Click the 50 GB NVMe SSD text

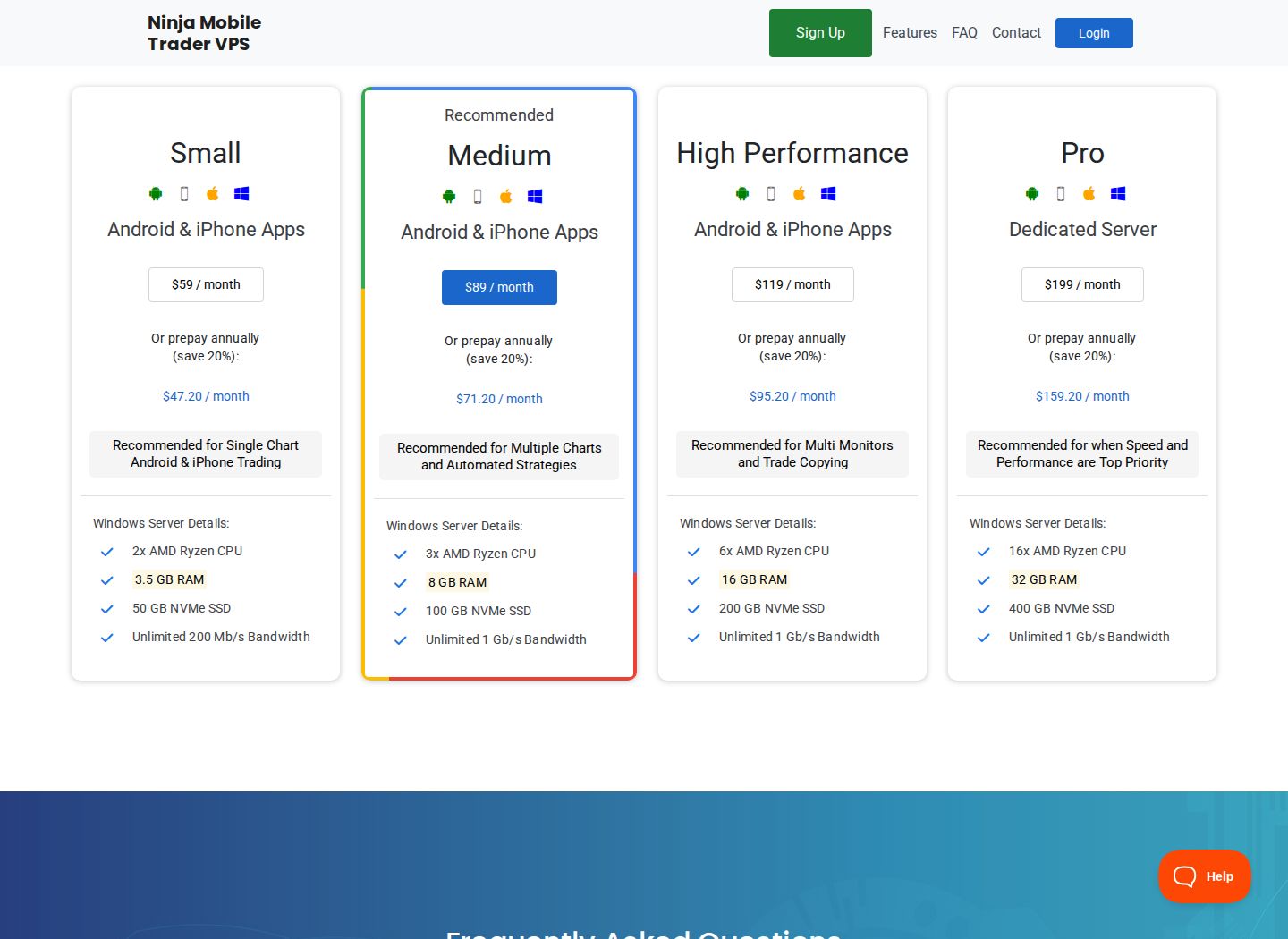(182, 608)
